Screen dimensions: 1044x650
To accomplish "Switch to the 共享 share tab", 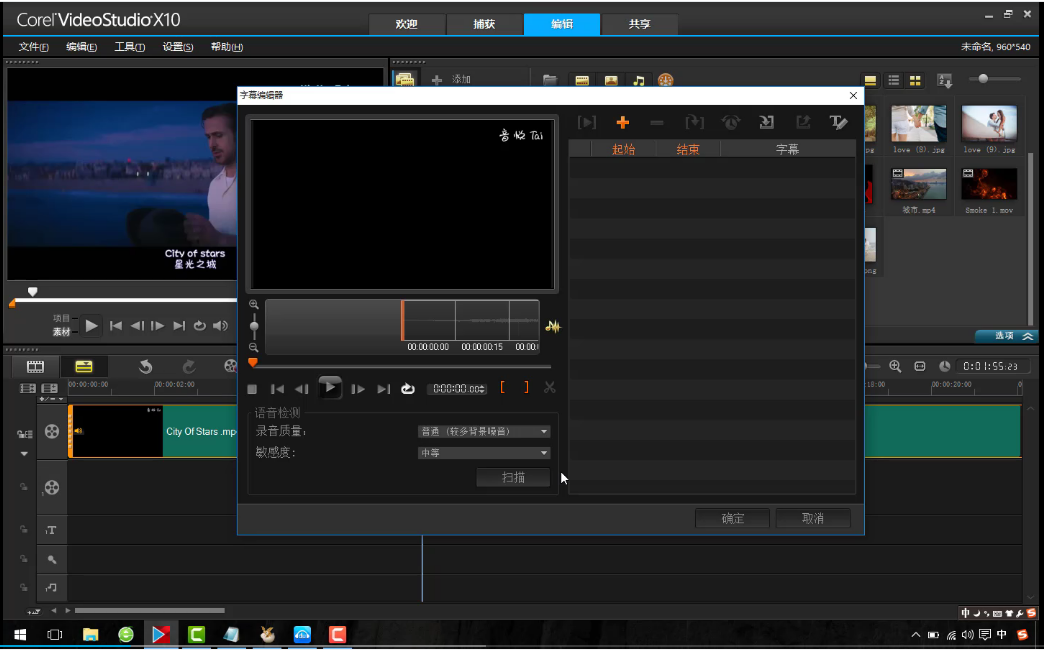I will tap(639, 24).
